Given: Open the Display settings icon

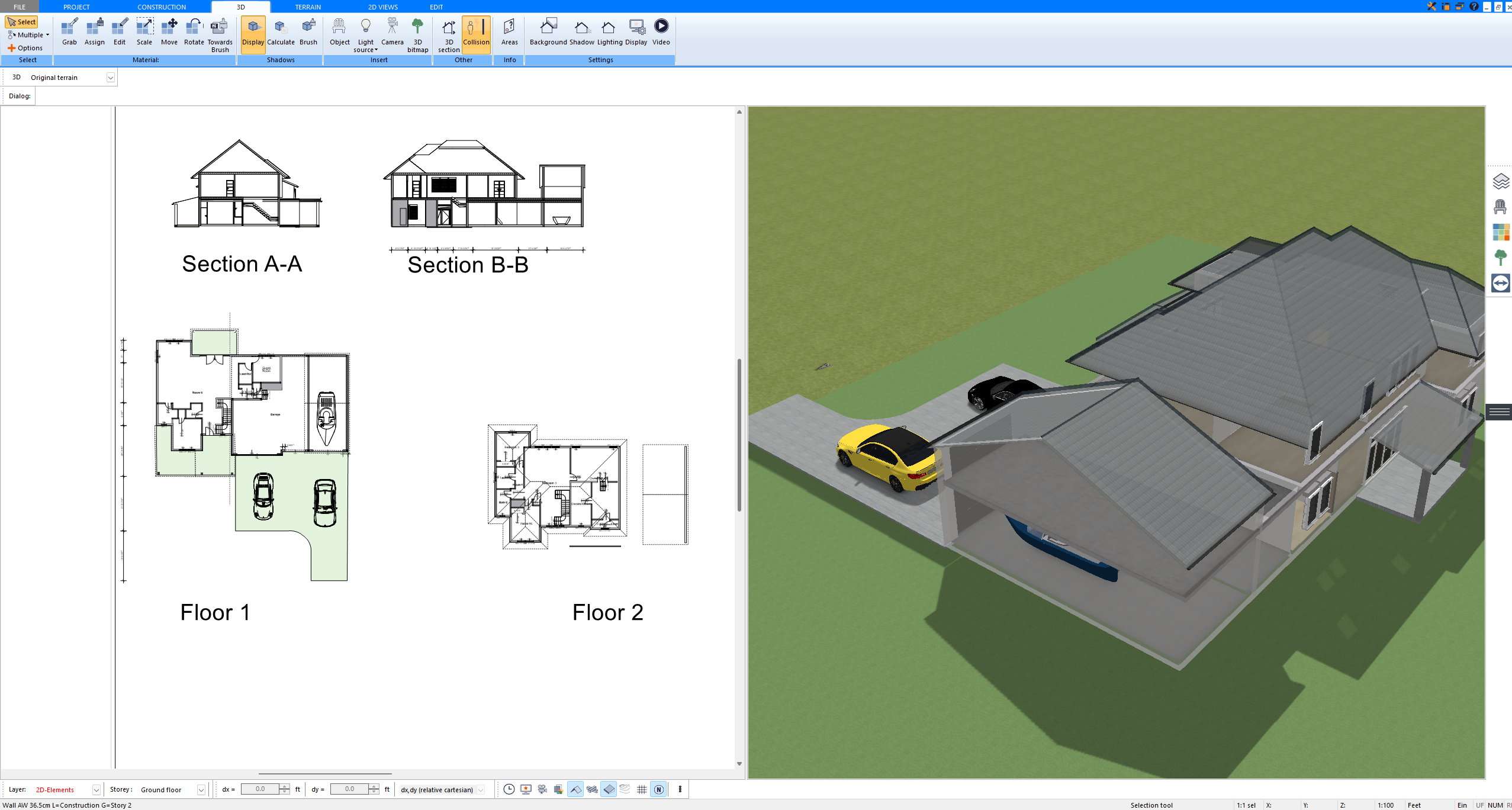Looking at the screenshot, I should [x=636, y=32].
